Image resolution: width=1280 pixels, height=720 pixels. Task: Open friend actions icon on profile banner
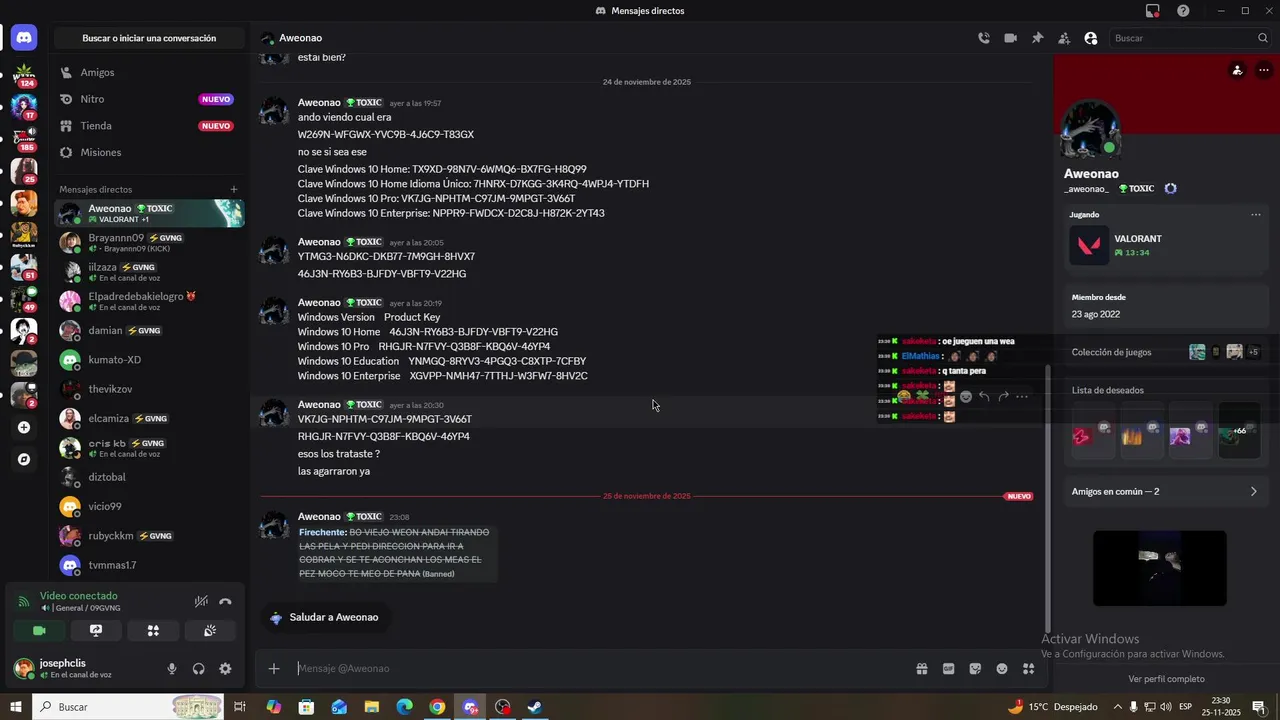(1238, 70)
